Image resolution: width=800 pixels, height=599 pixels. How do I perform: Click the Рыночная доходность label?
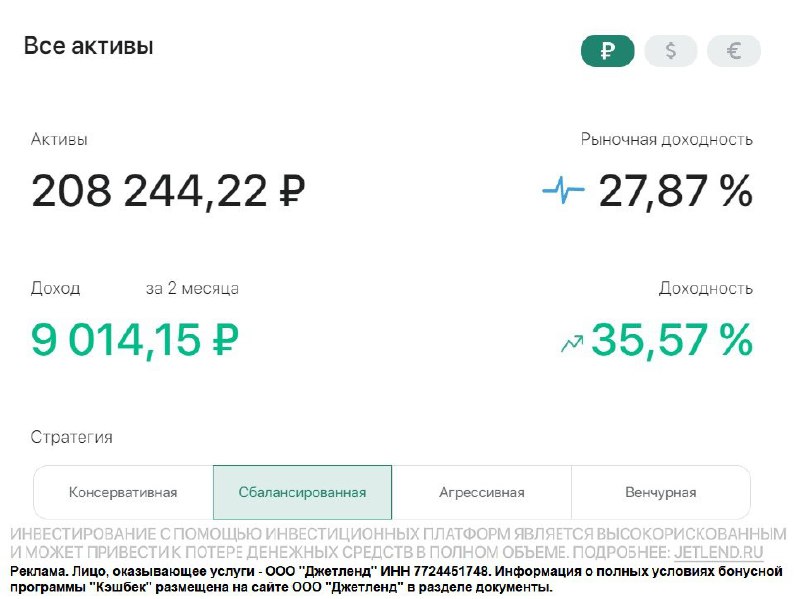point(666,139)
